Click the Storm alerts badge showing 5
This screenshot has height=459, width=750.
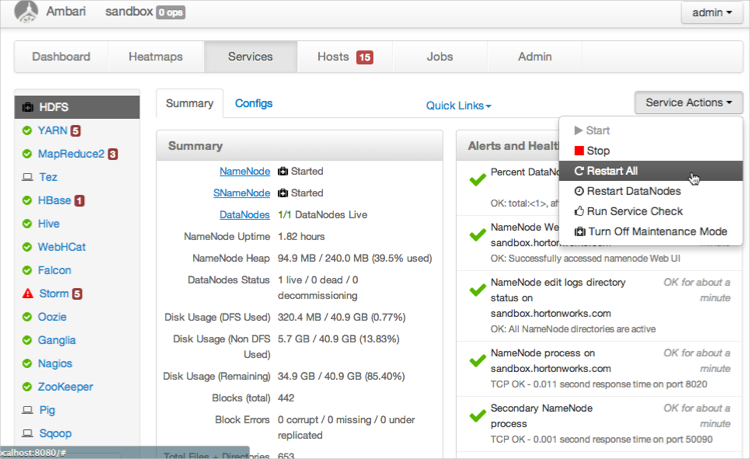click(x=77, y=294)
